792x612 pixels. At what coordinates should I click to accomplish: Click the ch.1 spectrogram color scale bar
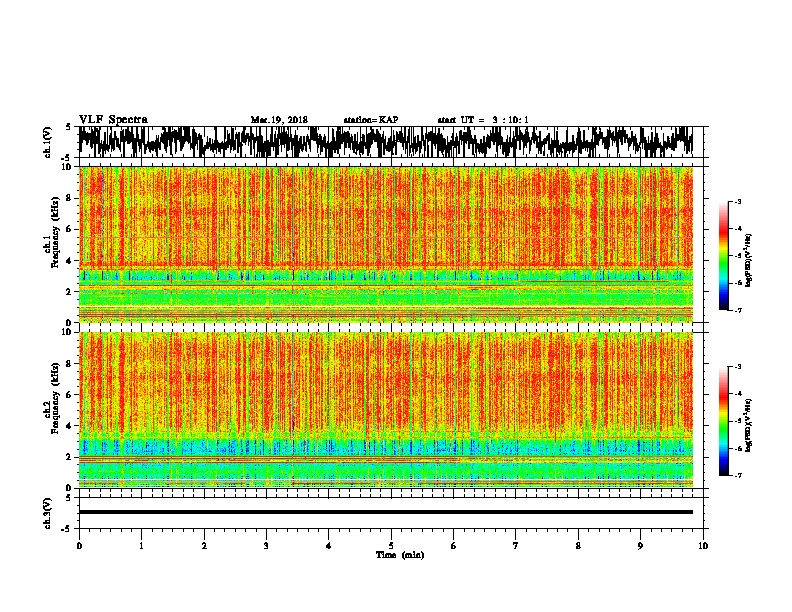(724, 256)
